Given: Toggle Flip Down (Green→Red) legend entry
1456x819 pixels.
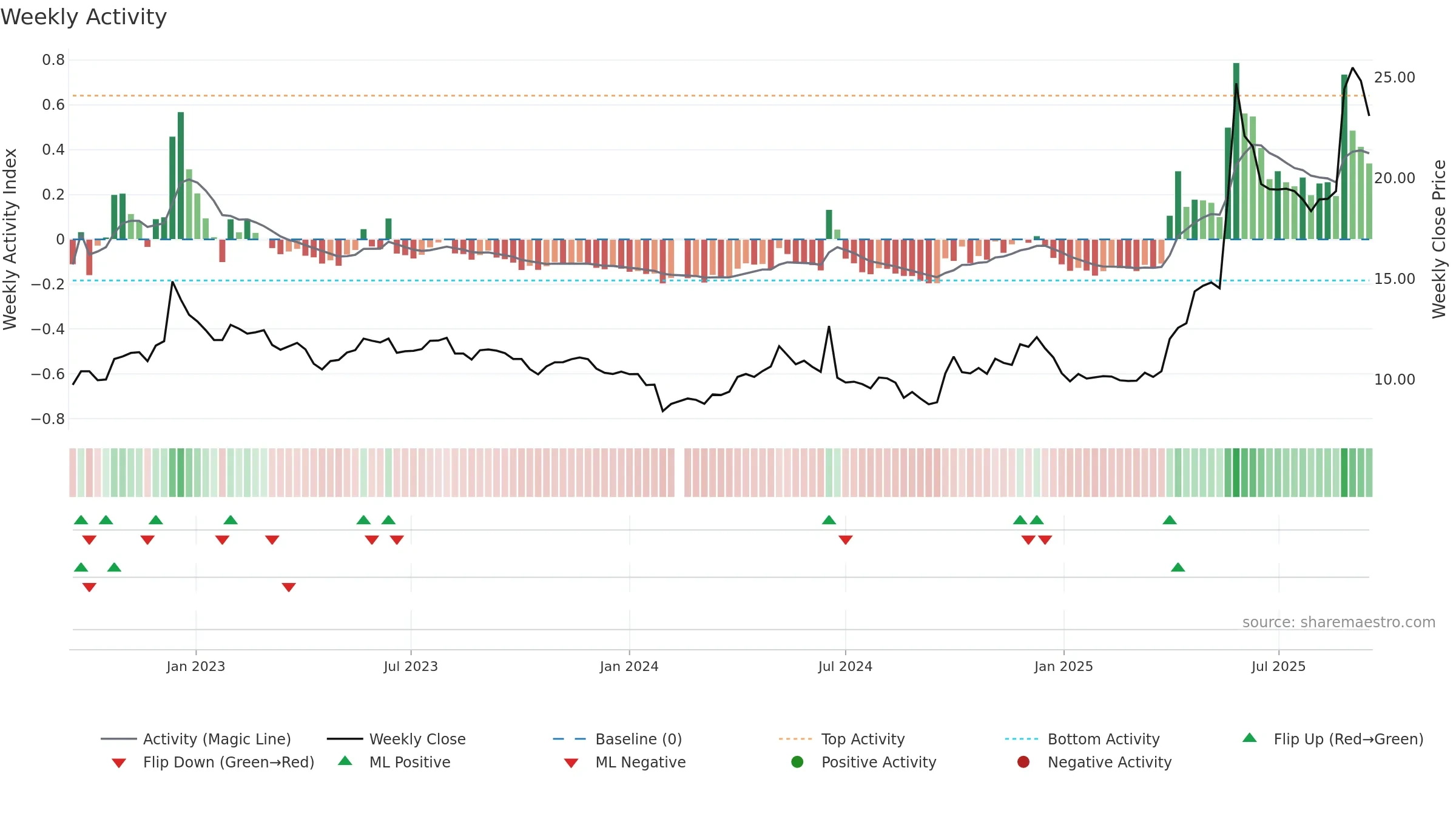Looking at the screenshot, I should click(213, 762).
